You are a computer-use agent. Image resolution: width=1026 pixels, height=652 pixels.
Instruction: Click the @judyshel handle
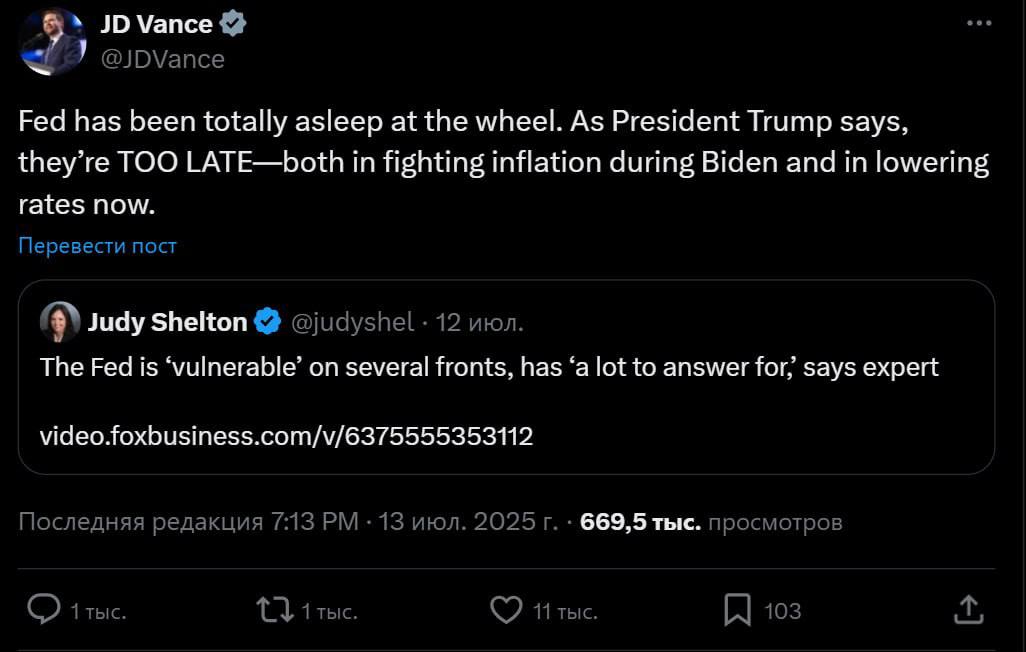351,322
